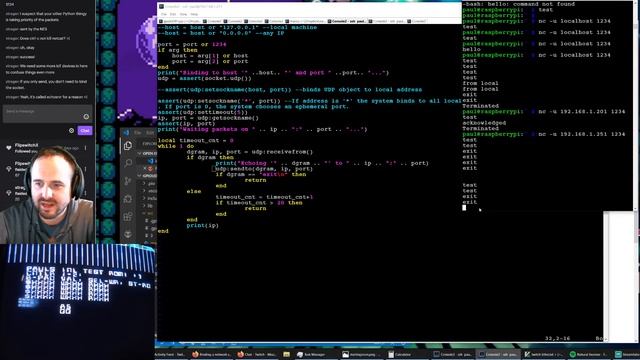Screen dimensions: 640x360
Task: Open the chat settings gear icon
Action: [71, 131]
